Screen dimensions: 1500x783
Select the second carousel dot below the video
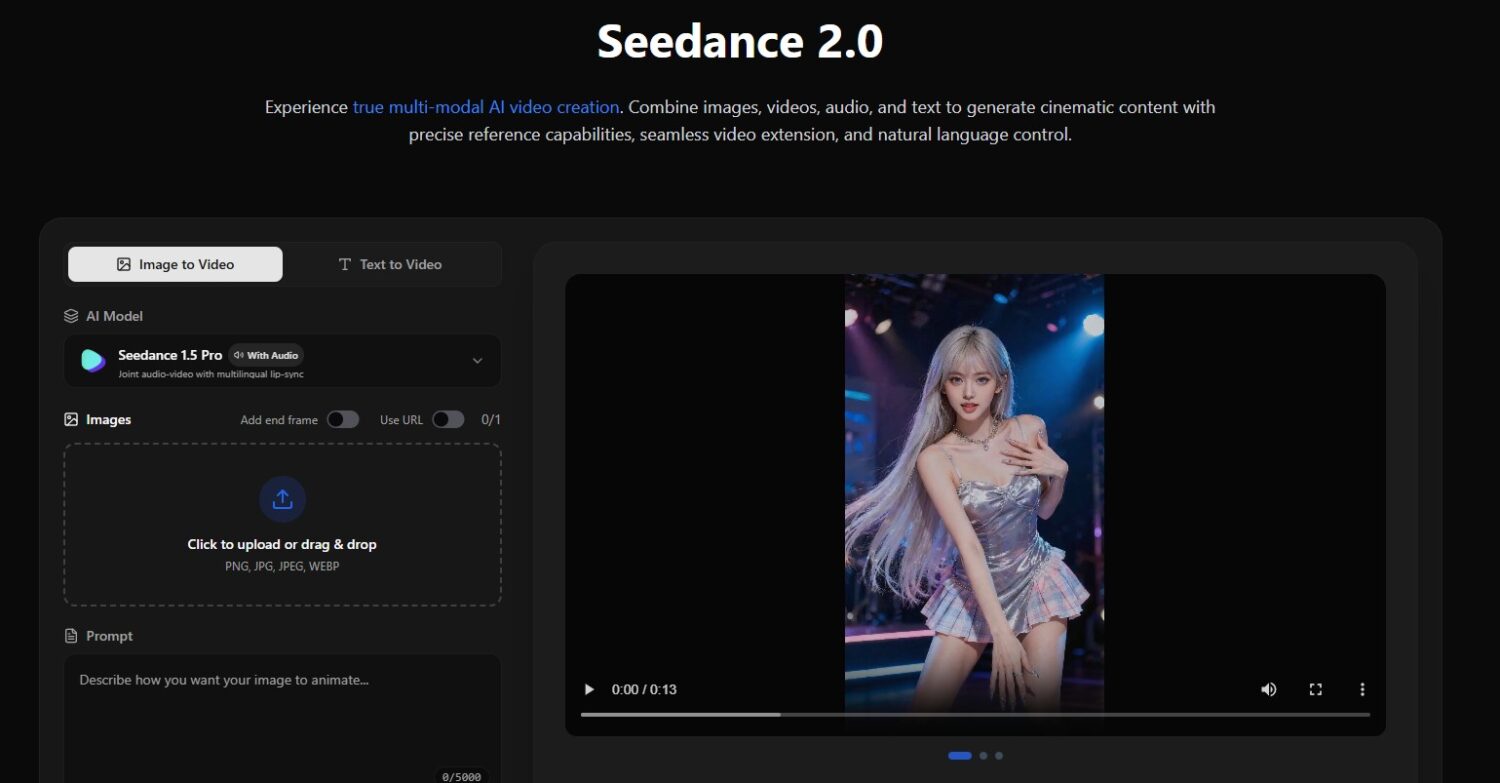tap(981, 755)
